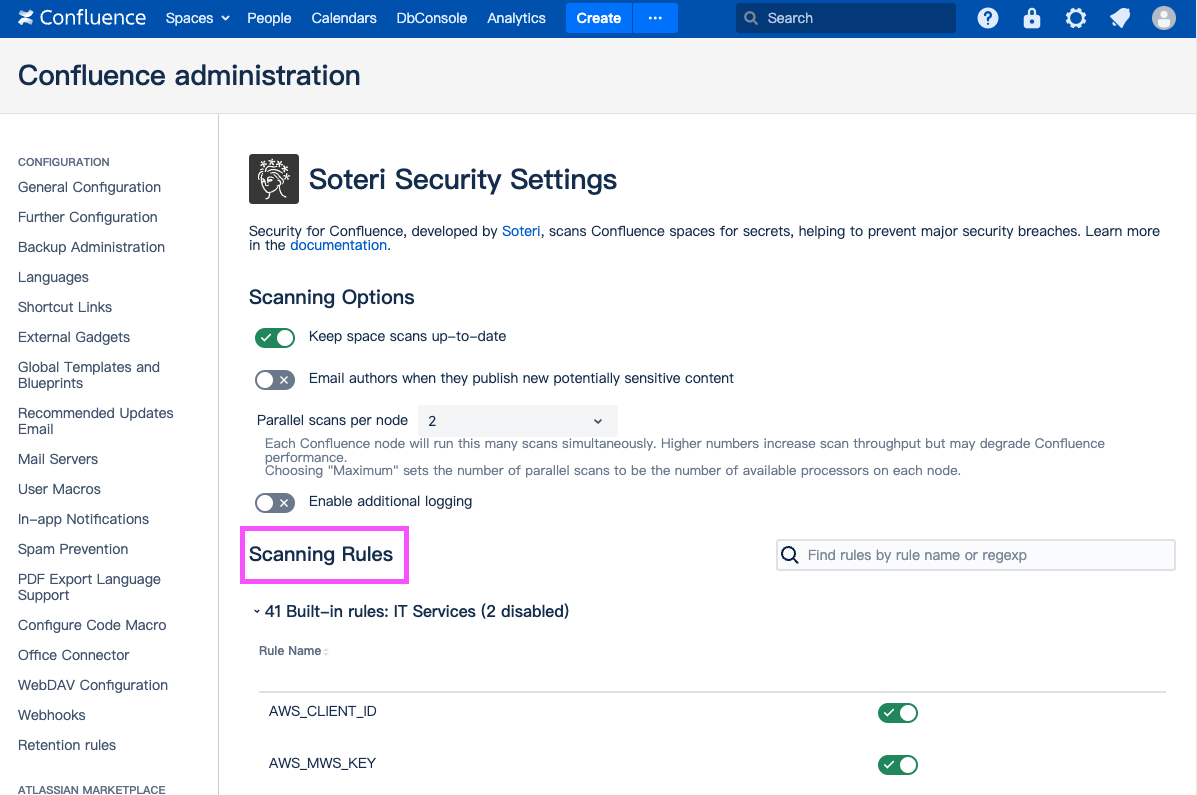Enable Email authors sensitive content toggle

(x=275, y=380)
